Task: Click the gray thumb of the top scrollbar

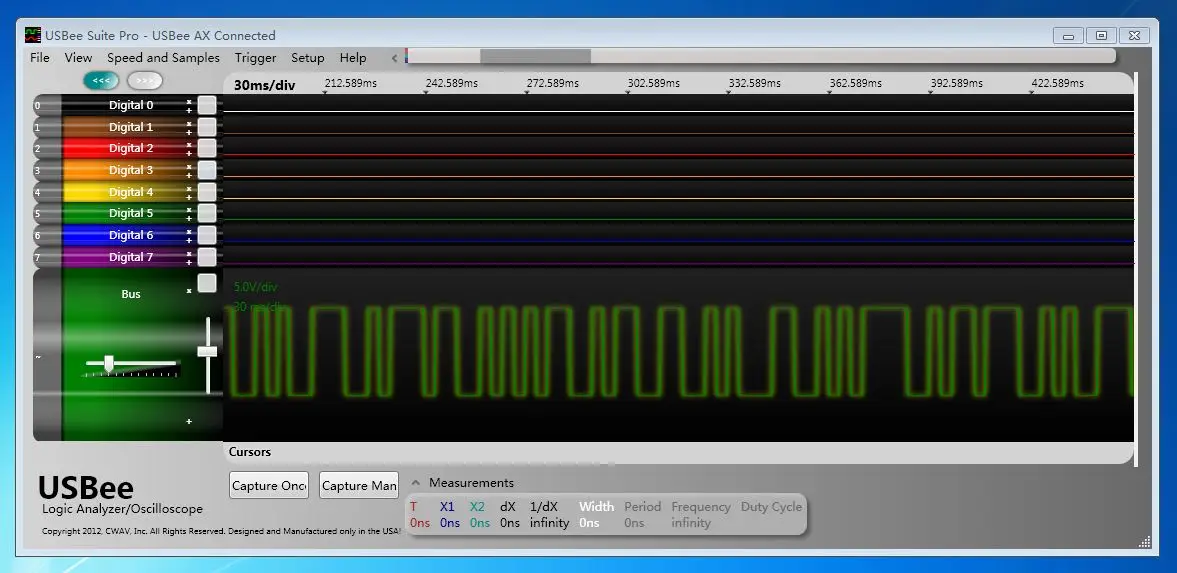Action: click(x=535, y=56)
